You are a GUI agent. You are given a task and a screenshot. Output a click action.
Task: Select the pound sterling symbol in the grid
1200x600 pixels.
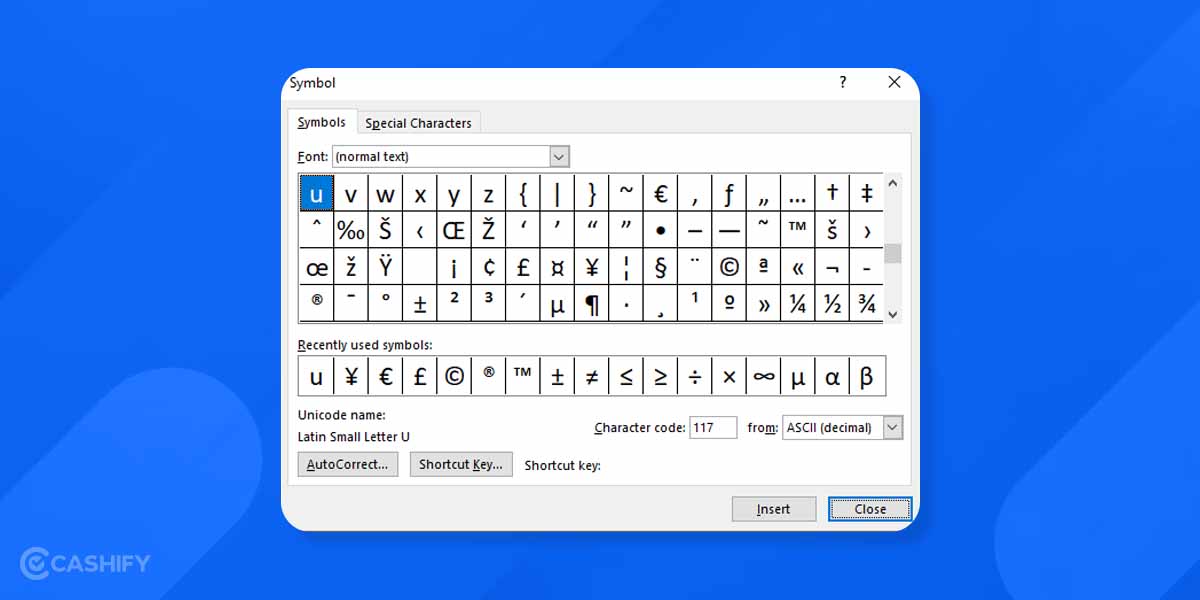(x=523, y=266)
